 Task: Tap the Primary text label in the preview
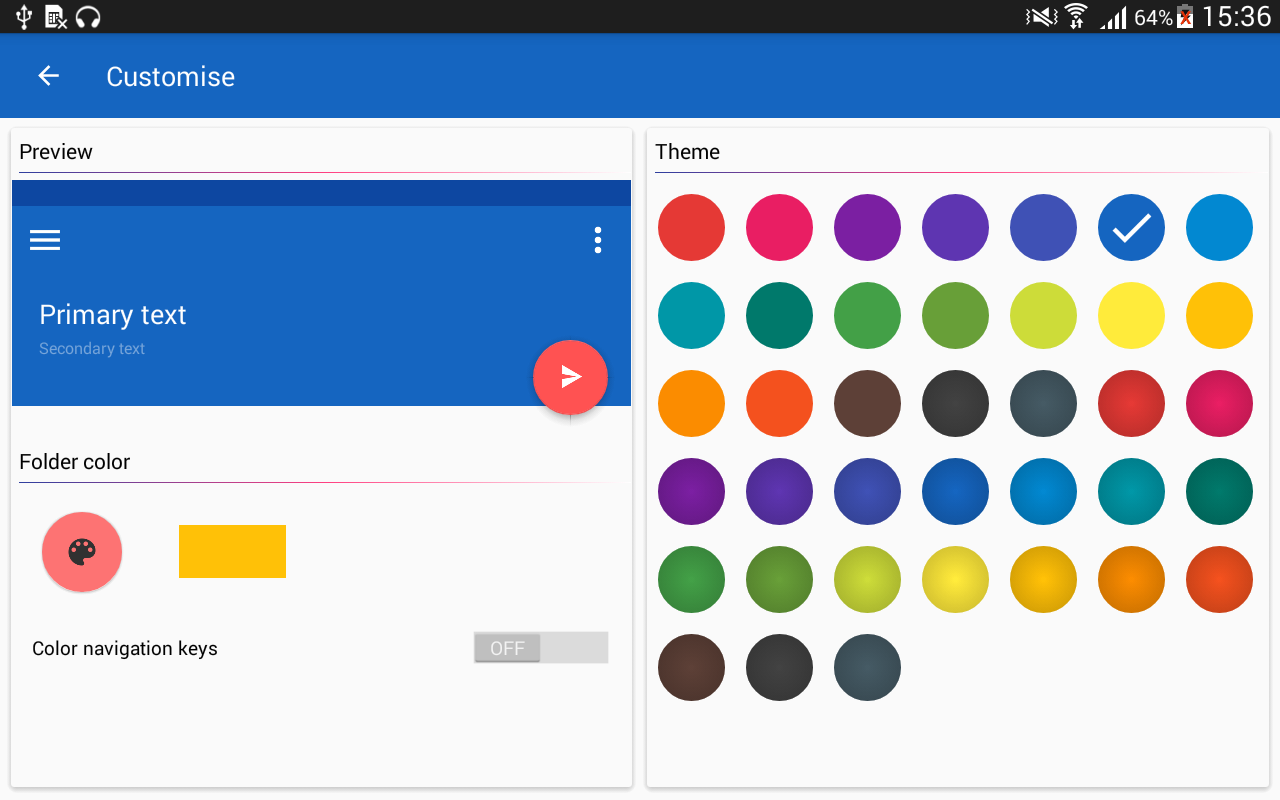pos(112,314)
